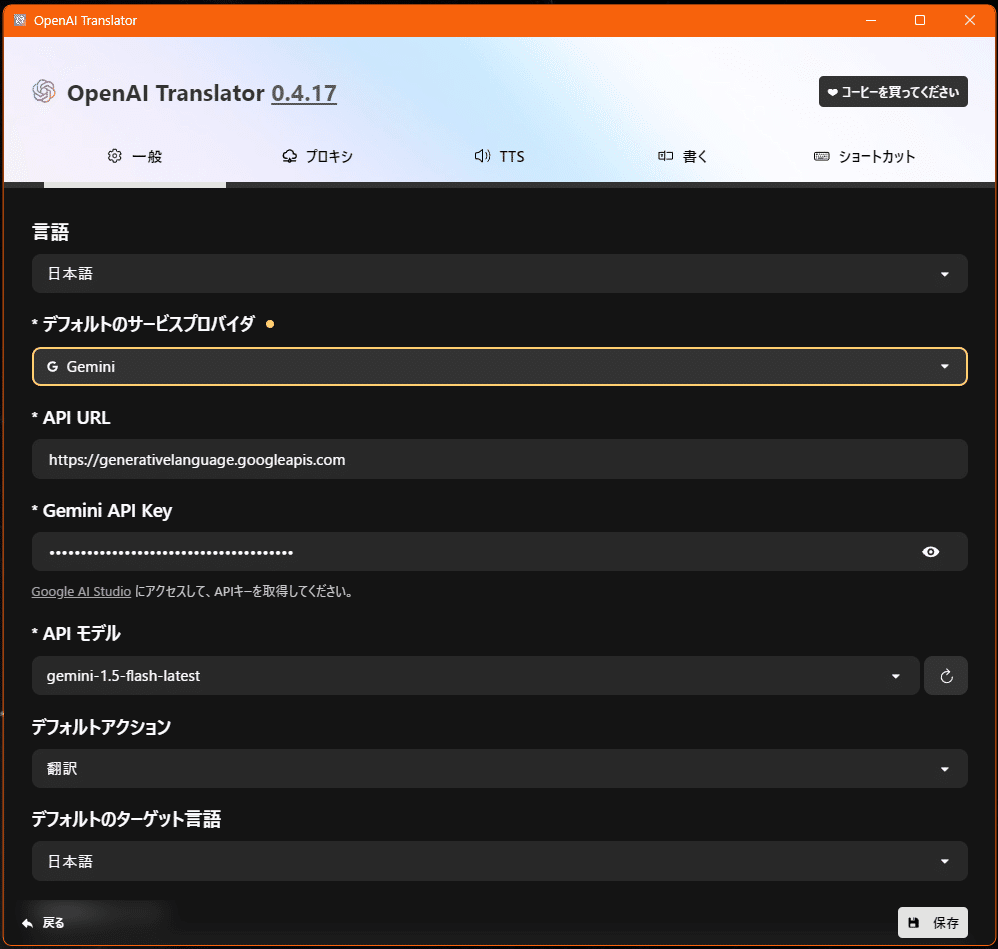Click the app icon in title bar
This screenshot has height=949, width=998.
point(20,20)
